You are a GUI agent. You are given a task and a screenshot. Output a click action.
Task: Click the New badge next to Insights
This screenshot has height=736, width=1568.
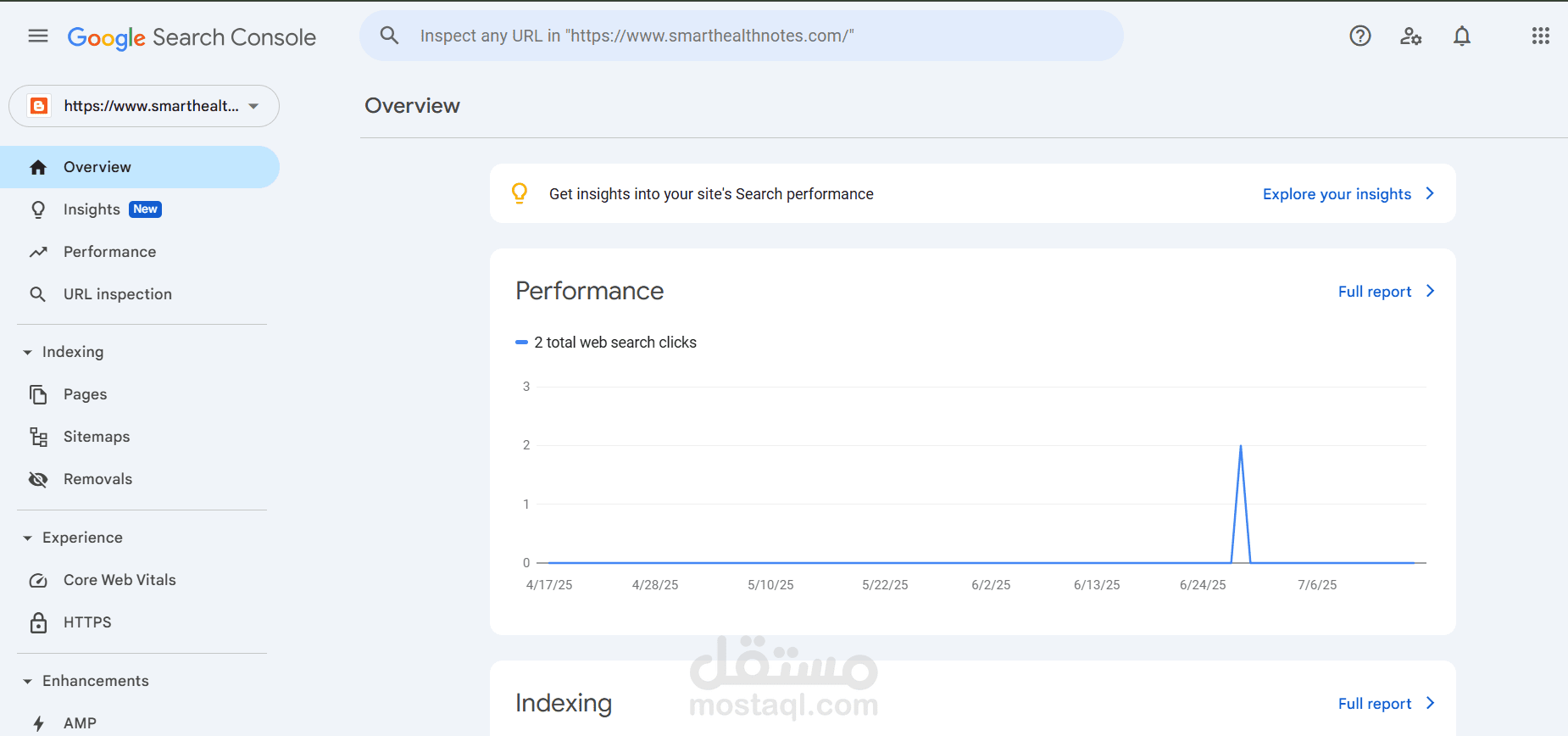145,209
